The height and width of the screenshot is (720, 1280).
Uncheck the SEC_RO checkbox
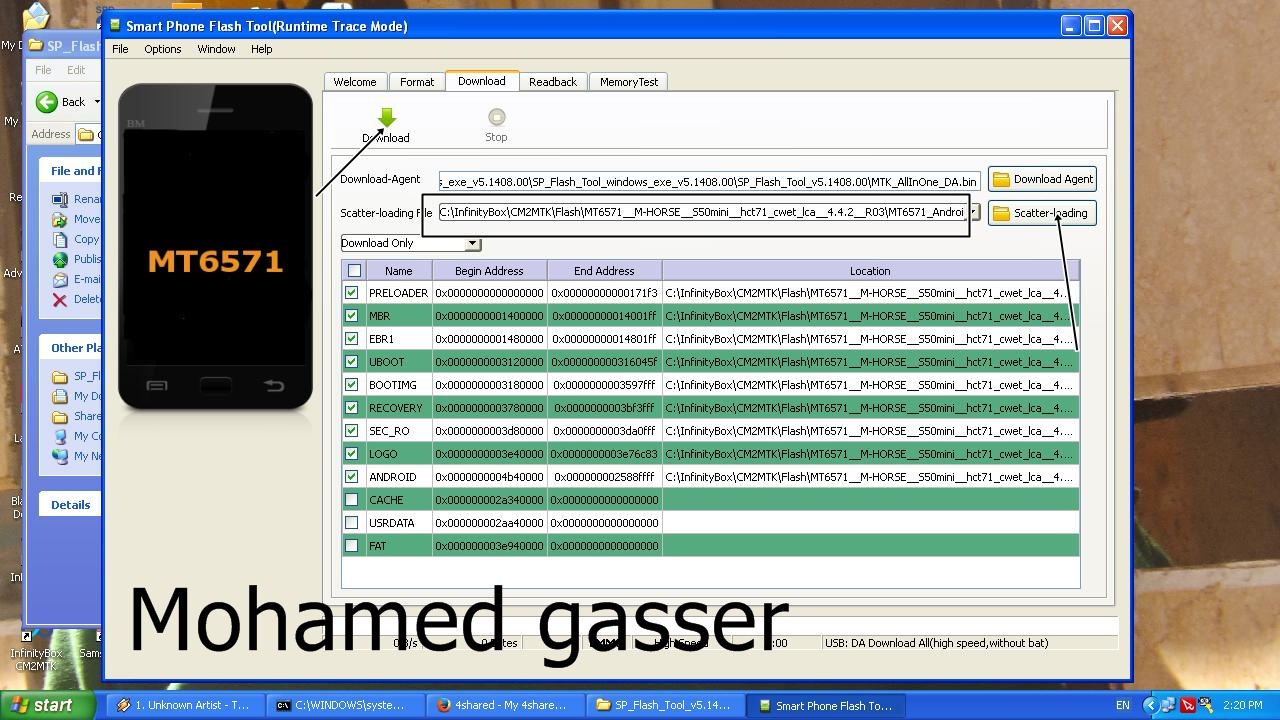(352, 431)
